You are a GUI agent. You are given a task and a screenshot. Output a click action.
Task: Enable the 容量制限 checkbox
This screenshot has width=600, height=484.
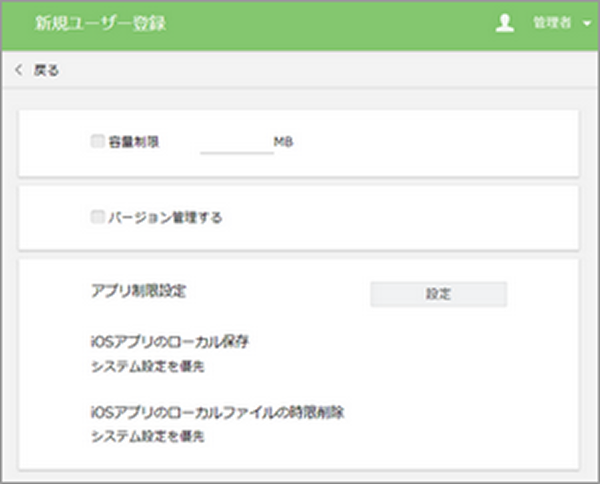point(97,142)
